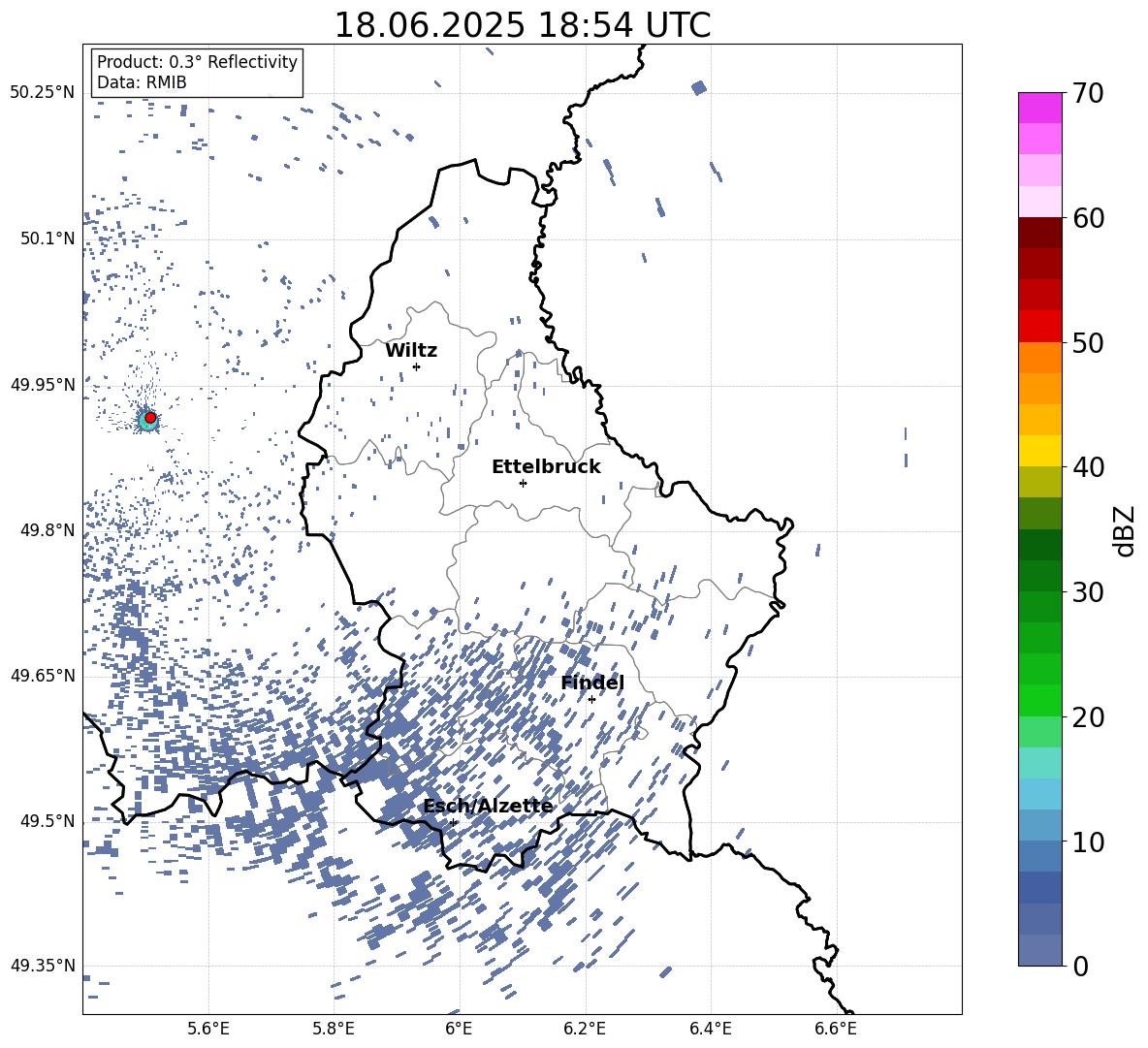Click the red radar site marker
Viewport: 1148px width, 1048px height.
click(150, 418)
